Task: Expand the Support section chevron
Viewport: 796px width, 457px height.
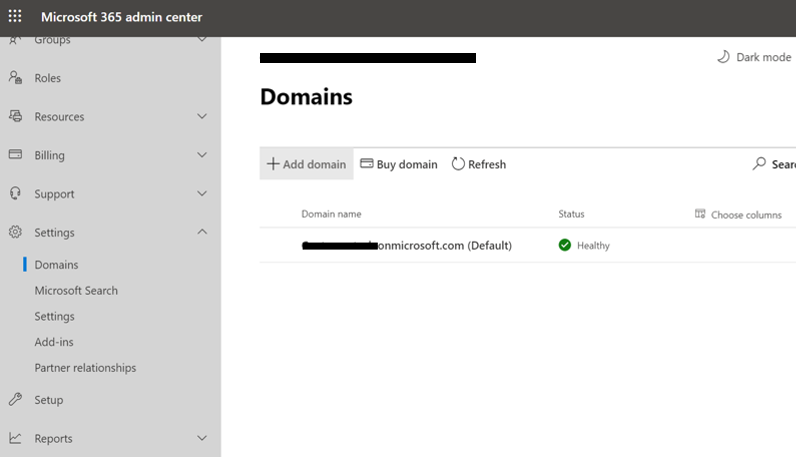Action: 202,194
